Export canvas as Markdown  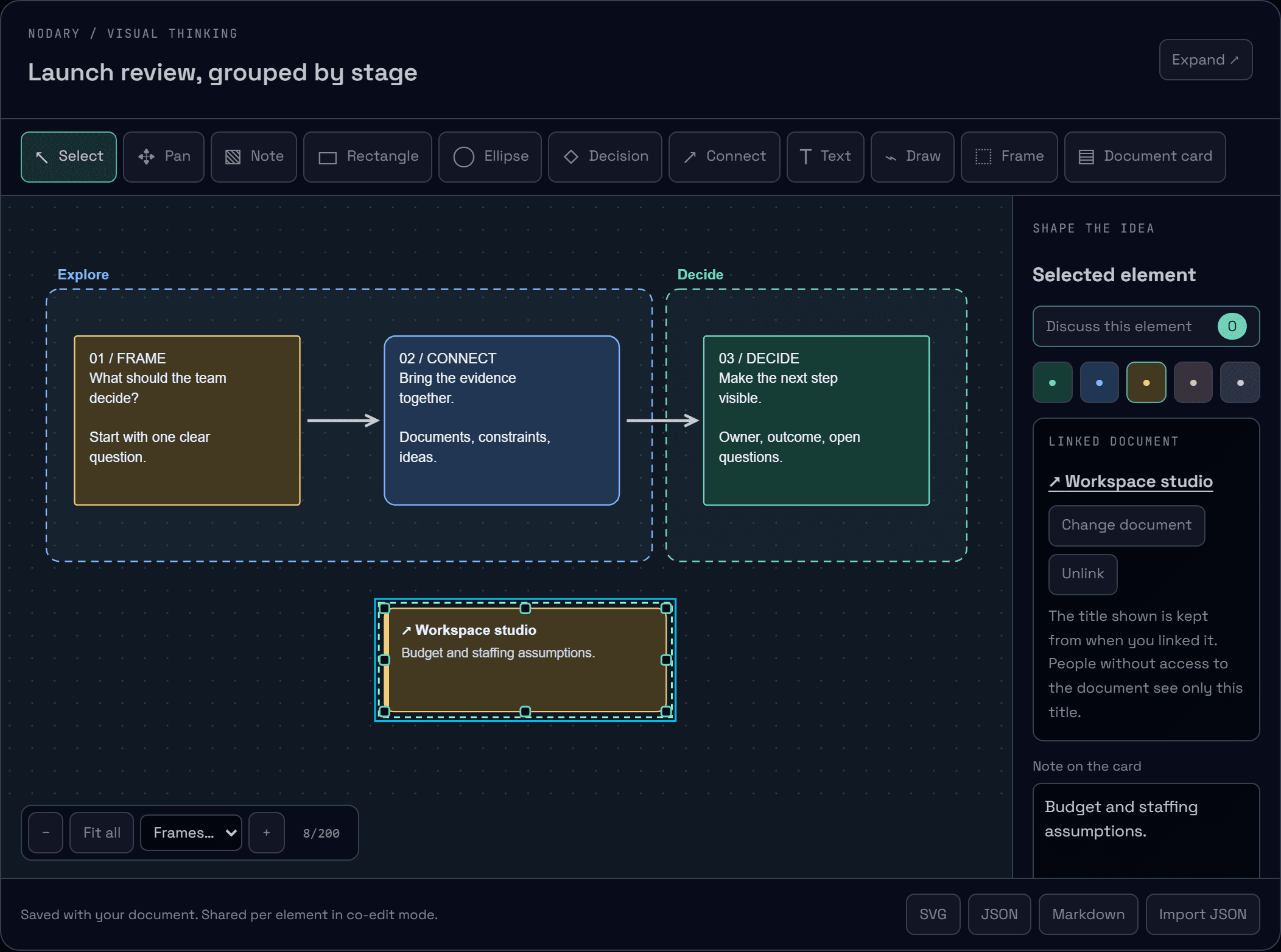pos(1088,914)
